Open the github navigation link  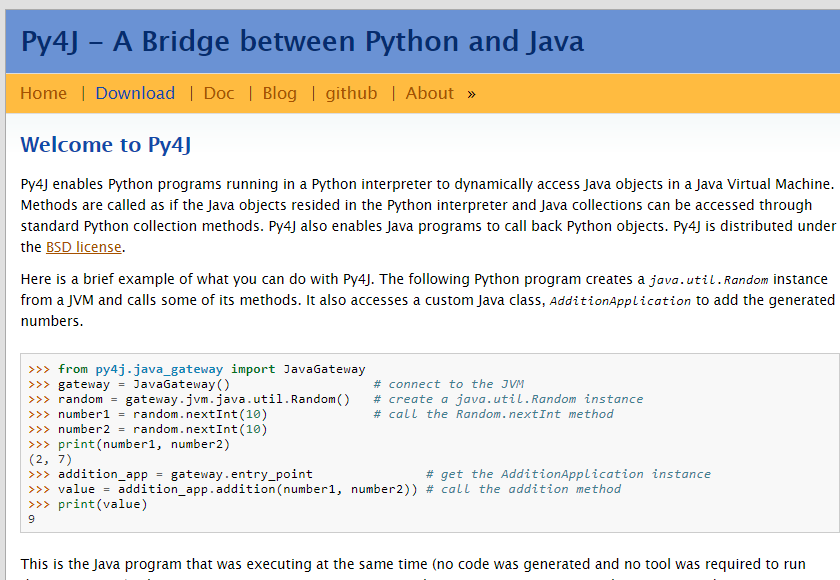[x=351, y=93]
